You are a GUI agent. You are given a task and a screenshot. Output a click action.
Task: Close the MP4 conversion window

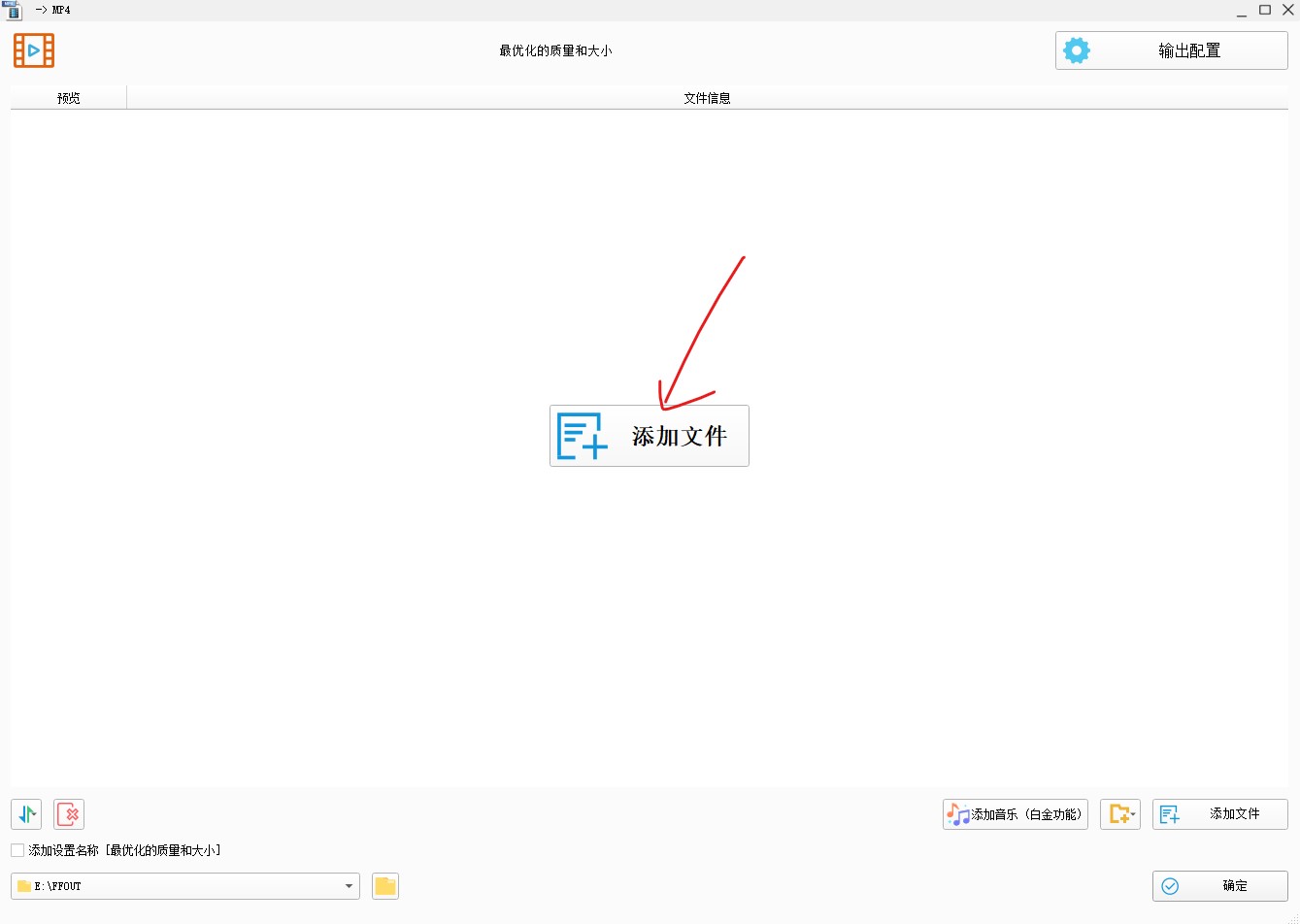[x=1287, y=10]
